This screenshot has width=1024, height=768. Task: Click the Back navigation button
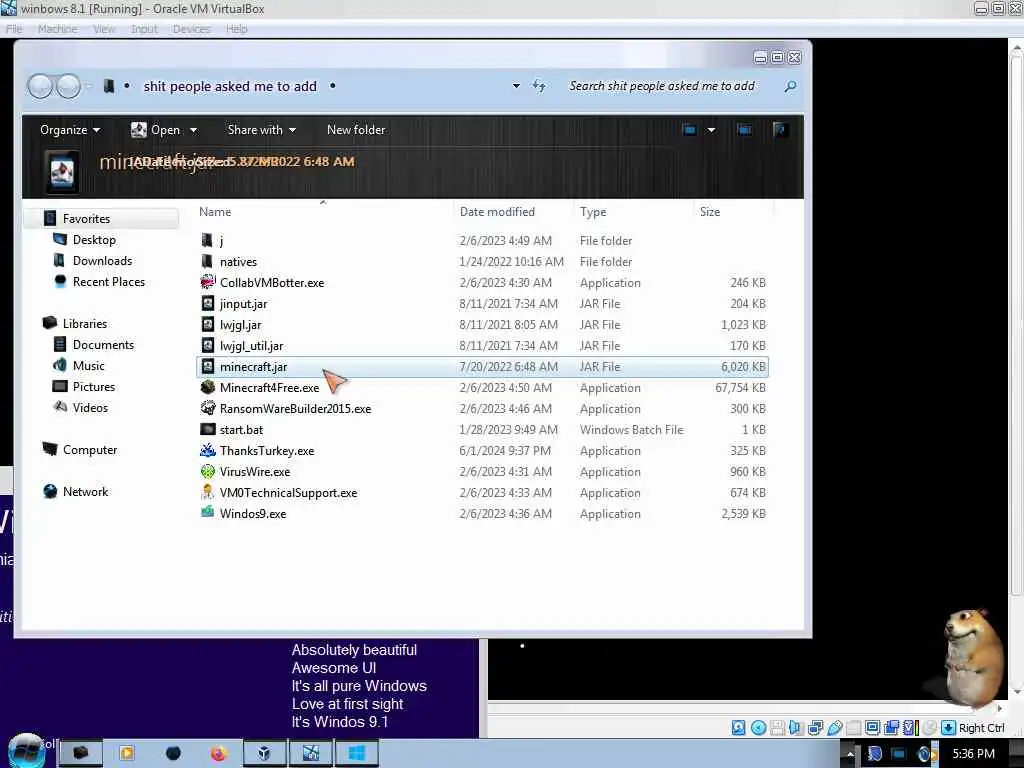(40, 86)
